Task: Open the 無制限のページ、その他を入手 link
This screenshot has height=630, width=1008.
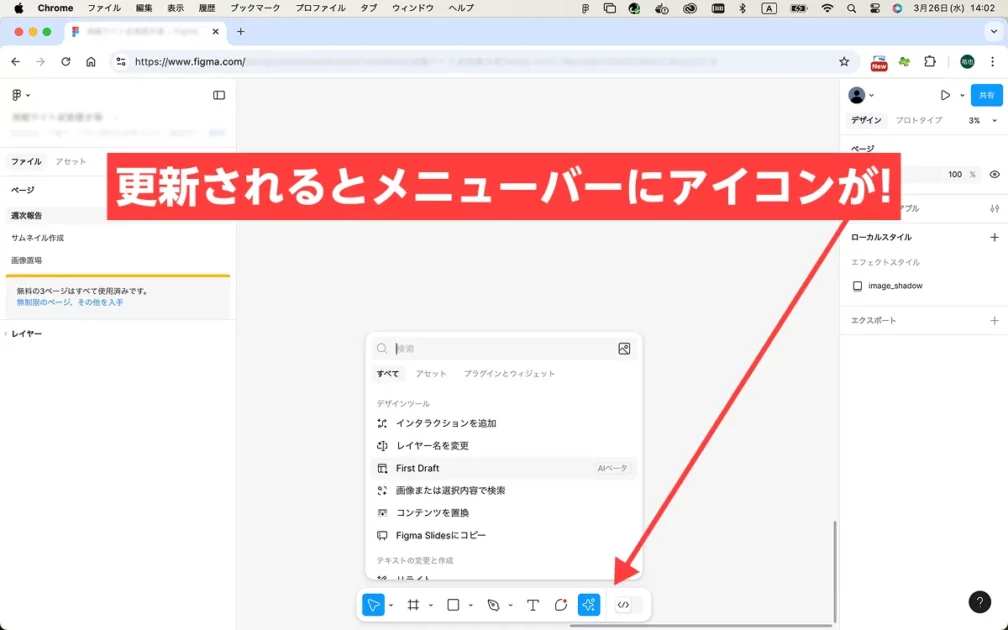Action: pyautogui.click(x=70, y=302)
